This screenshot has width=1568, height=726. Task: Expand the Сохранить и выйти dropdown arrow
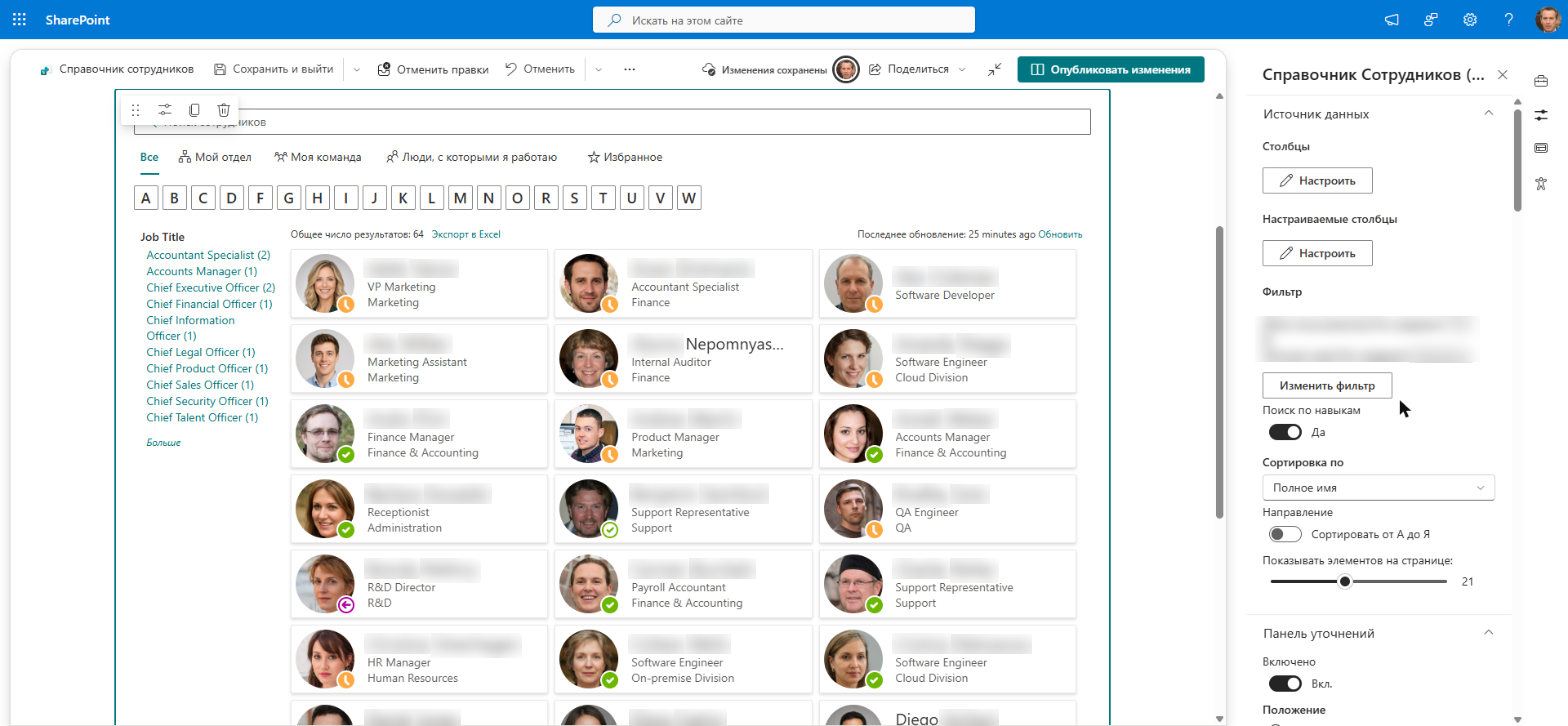pos(356,69)
